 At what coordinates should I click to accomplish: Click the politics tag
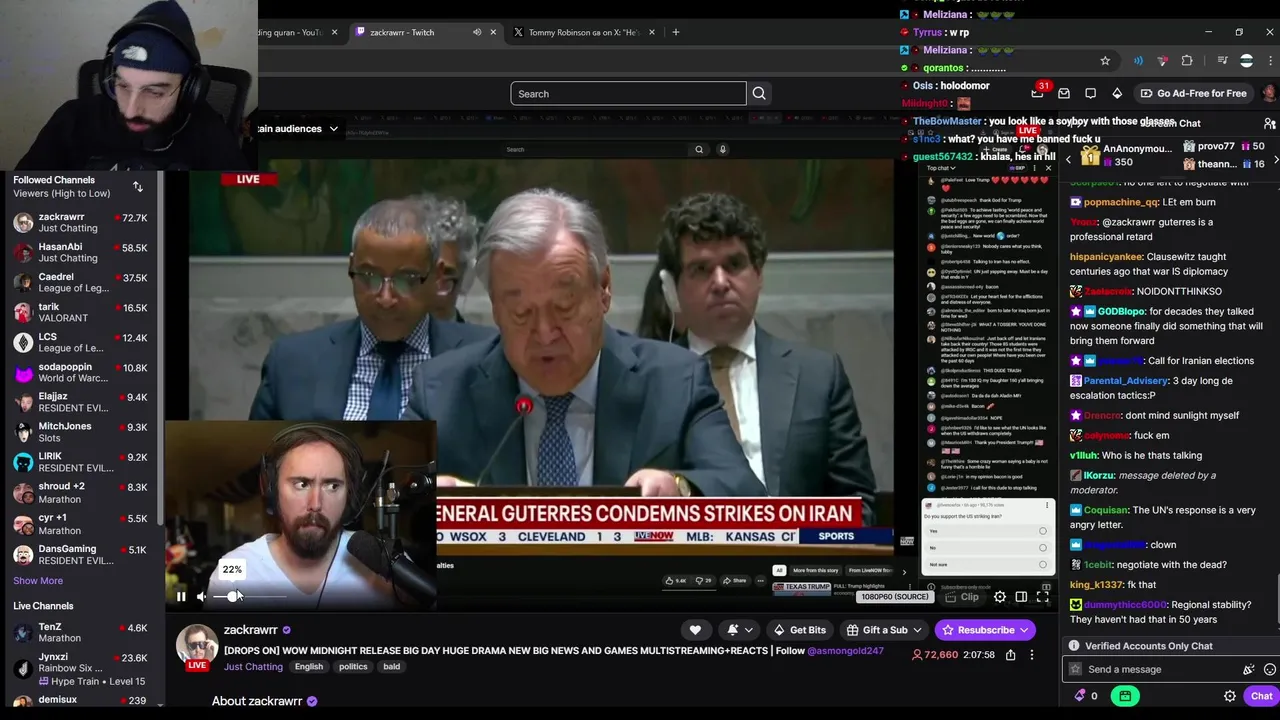coord(353,667)
